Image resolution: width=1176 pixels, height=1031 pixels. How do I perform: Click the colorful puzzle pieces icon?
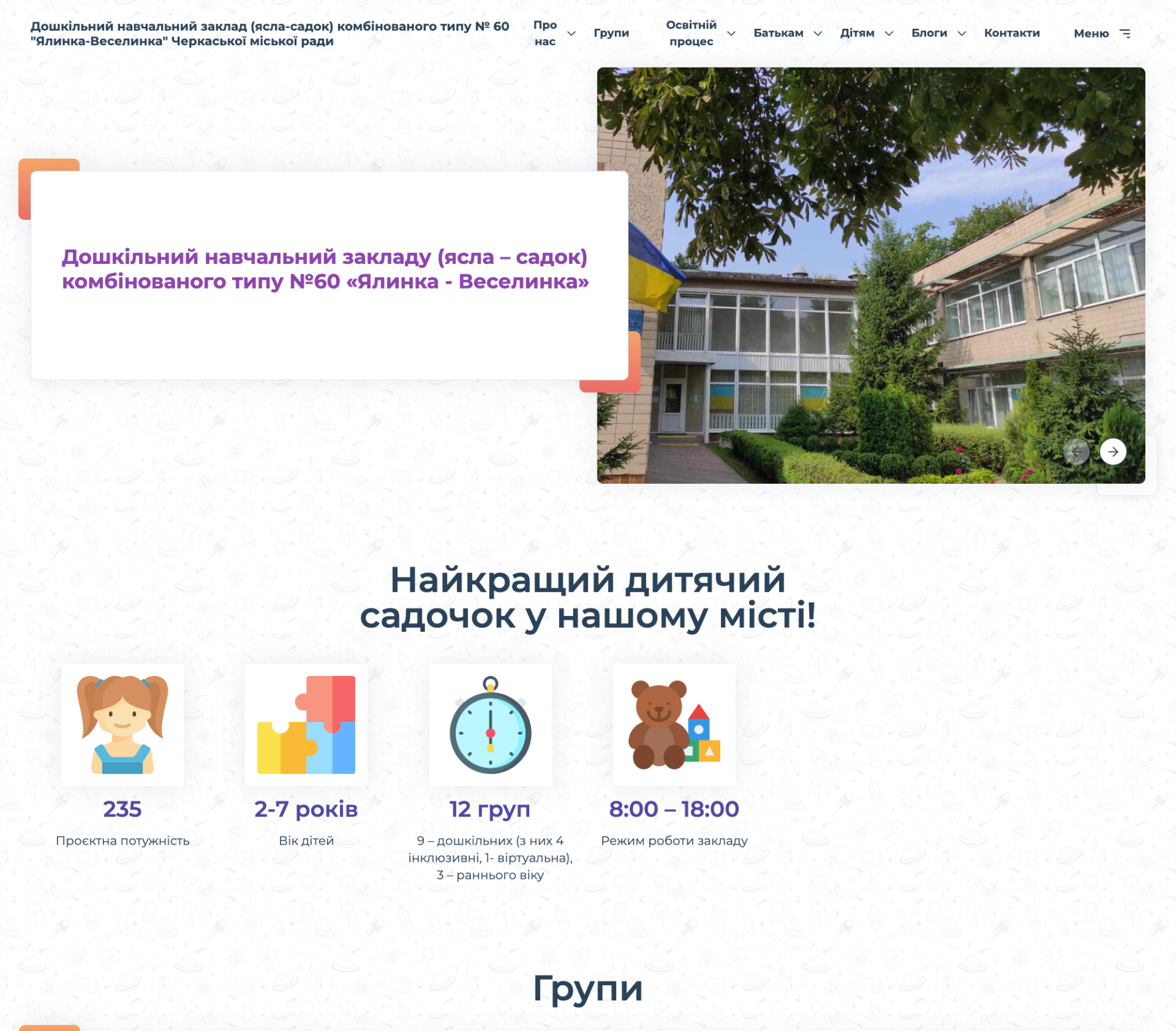[306, 724]
